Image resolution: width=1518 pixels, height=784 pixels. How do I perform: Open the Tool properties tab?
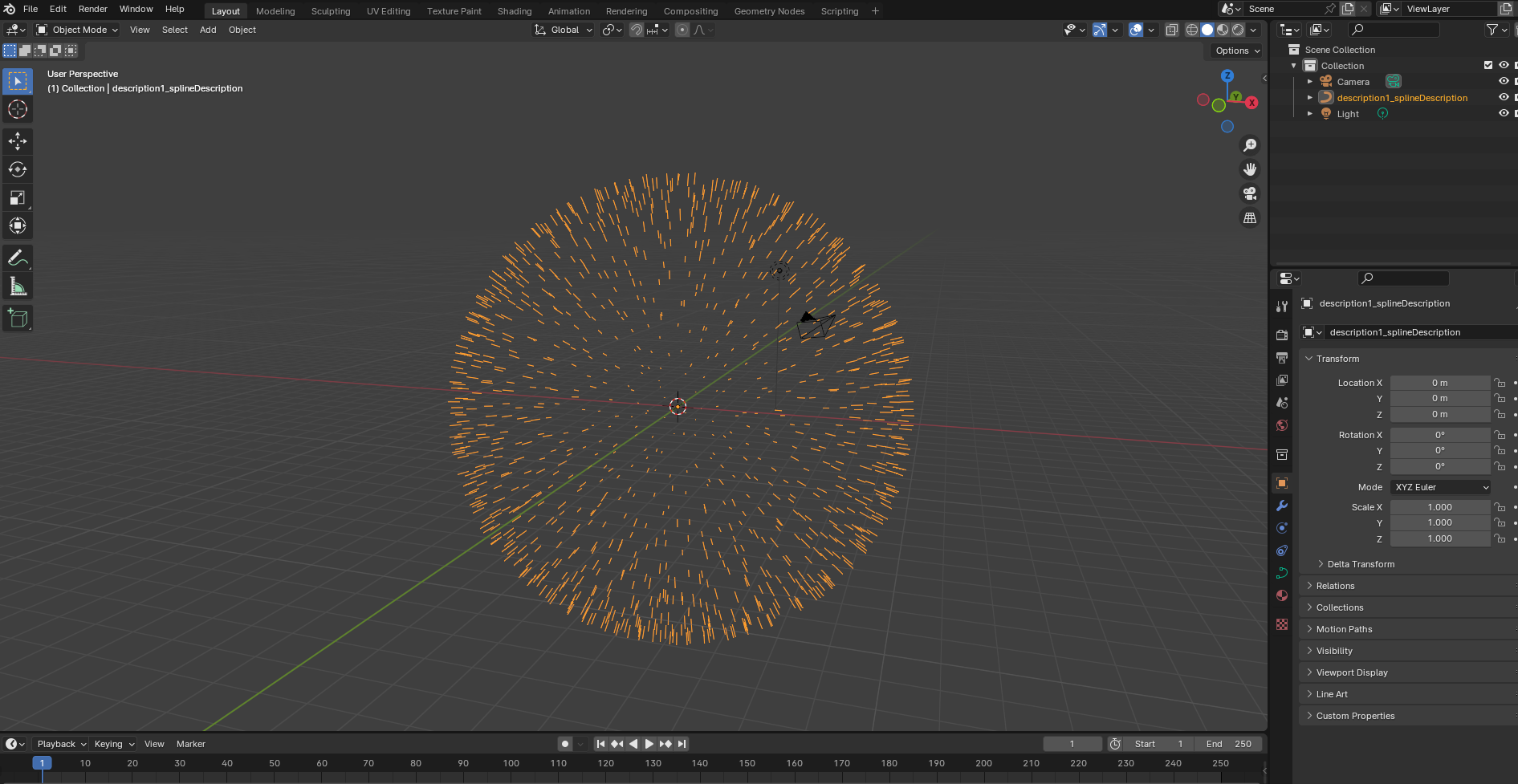1282,307
